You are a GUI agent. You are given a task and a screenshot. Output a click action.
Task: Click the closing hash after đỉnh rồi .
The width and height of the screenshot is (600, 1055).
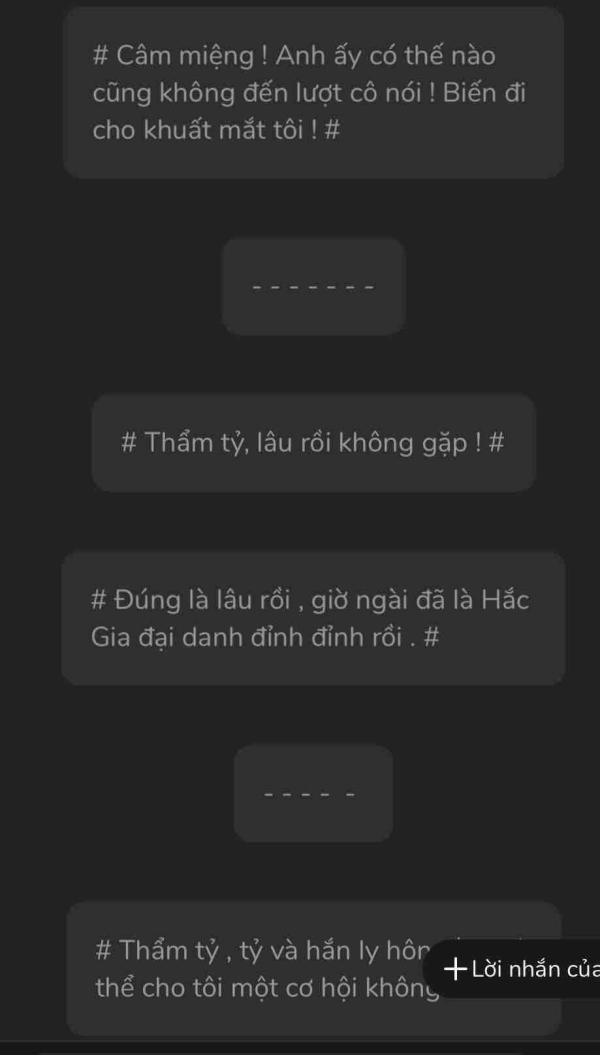point(432,637)
